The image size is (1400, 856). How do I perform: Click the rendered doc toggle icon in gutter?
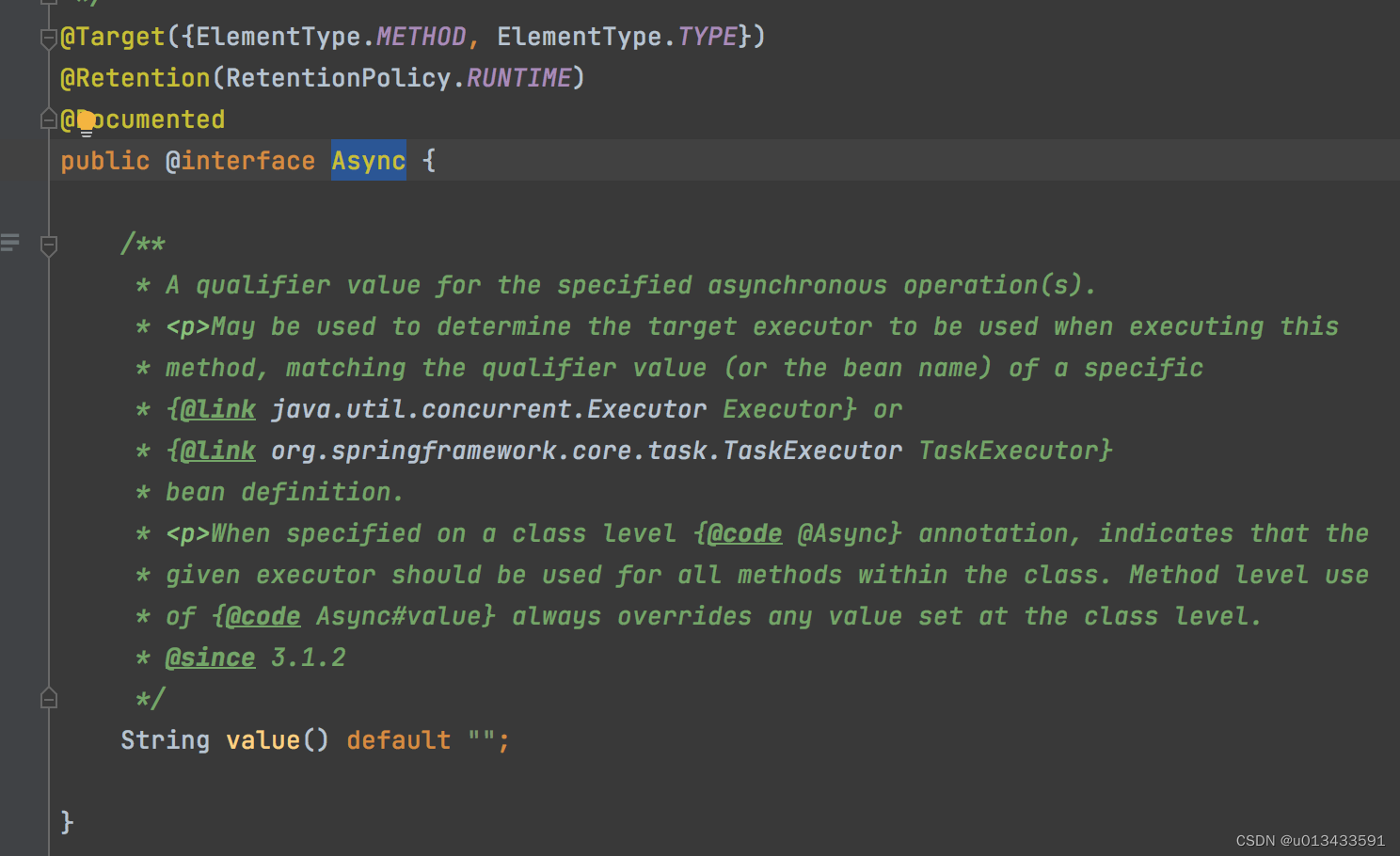(10, 243)
